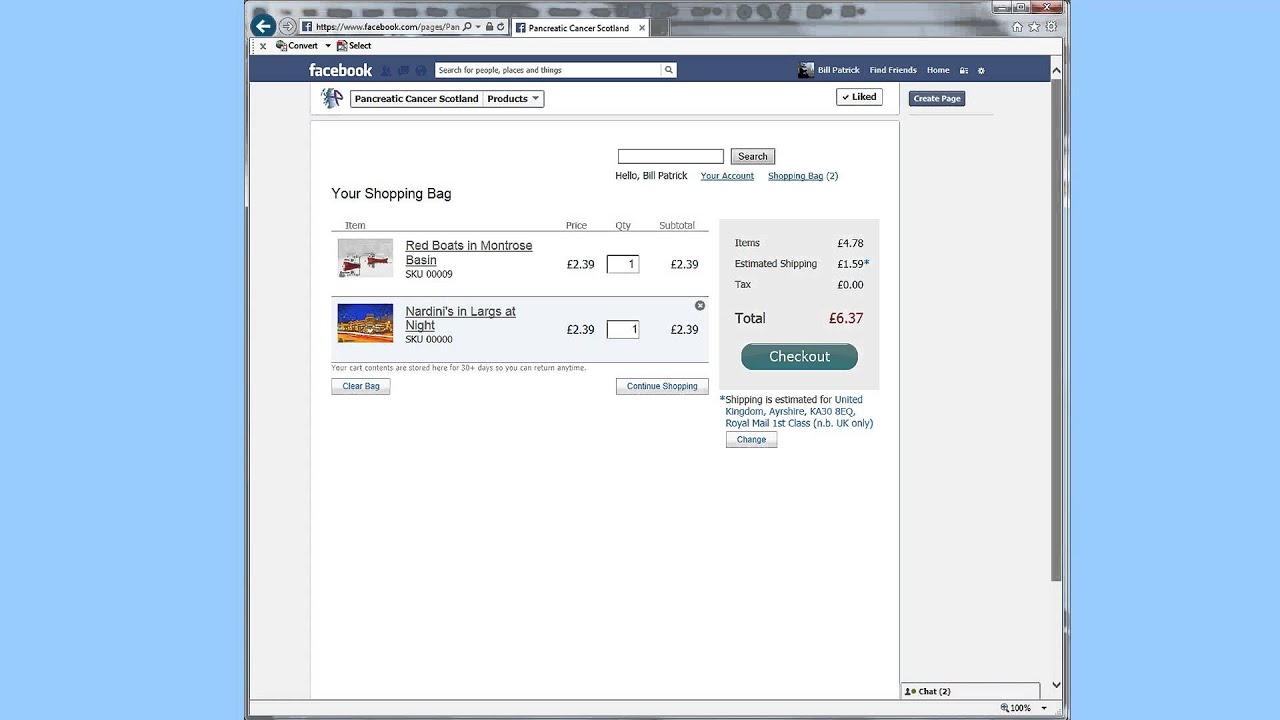Click the search magnifier in address bar
Screen dimensions: 1280x720
click(x=467, y=27)
